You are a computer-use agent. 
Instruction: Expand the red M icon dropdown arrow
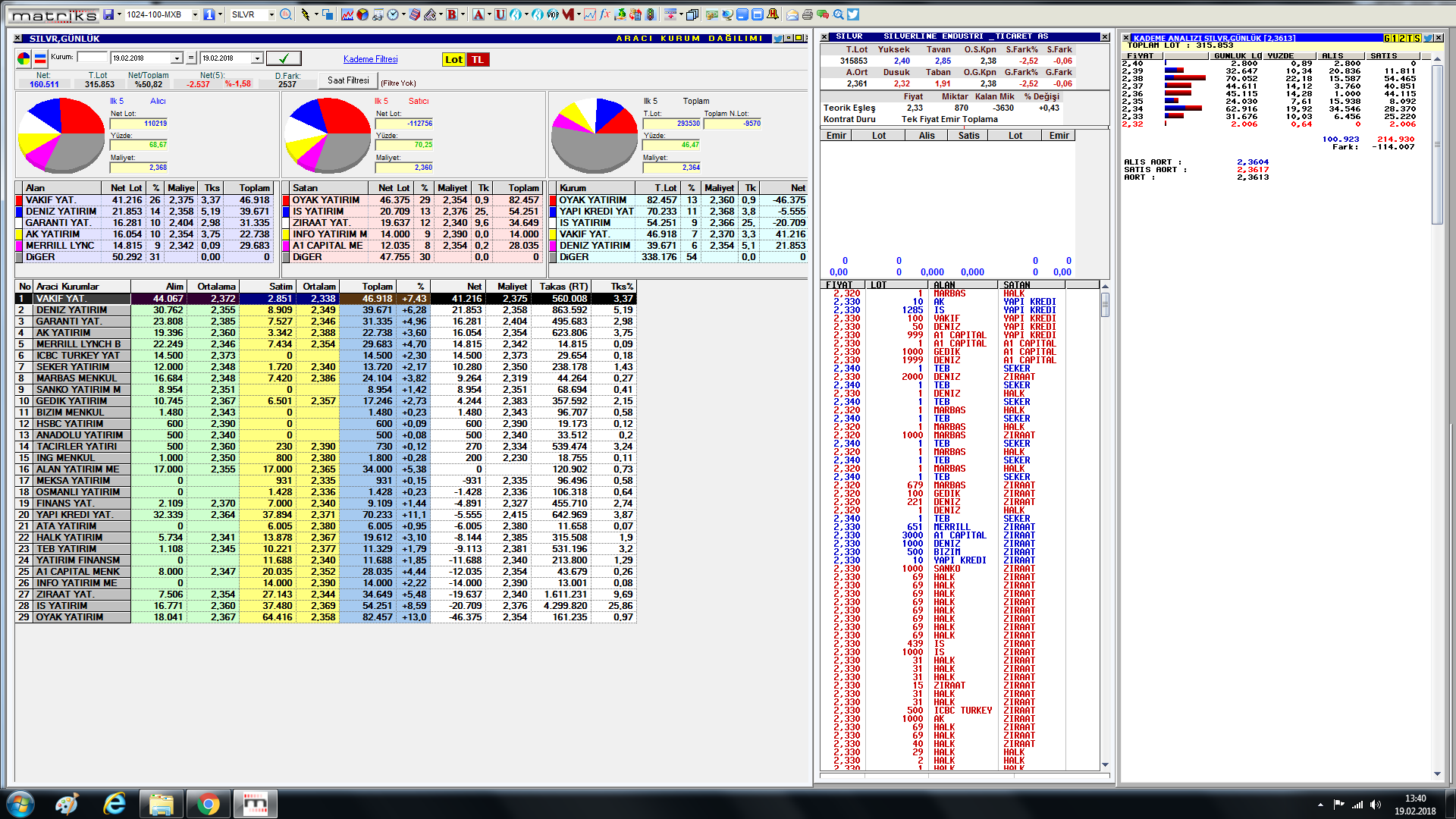point(579,14)
